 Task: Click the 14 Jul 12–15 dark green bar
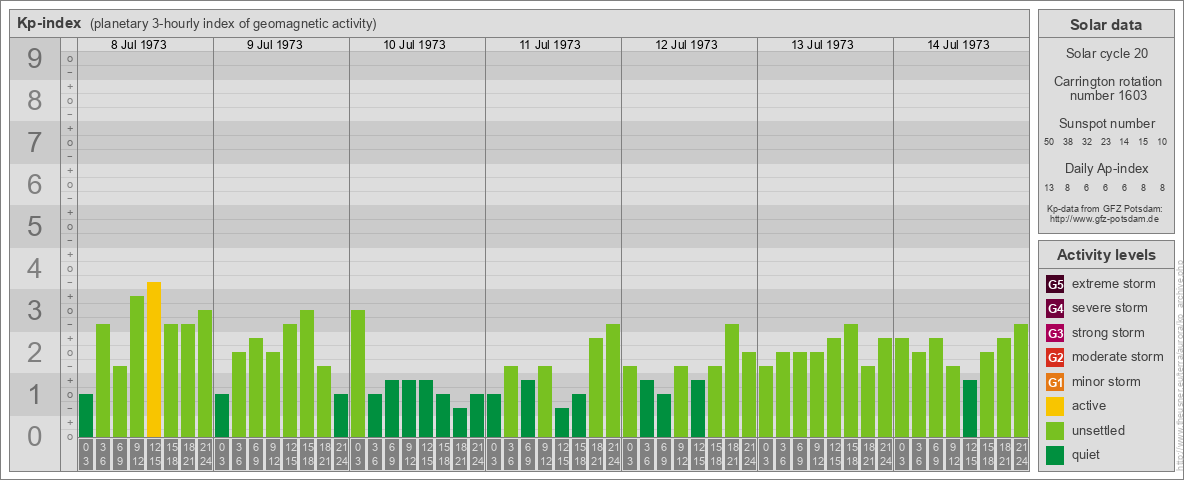click(970, 408)
